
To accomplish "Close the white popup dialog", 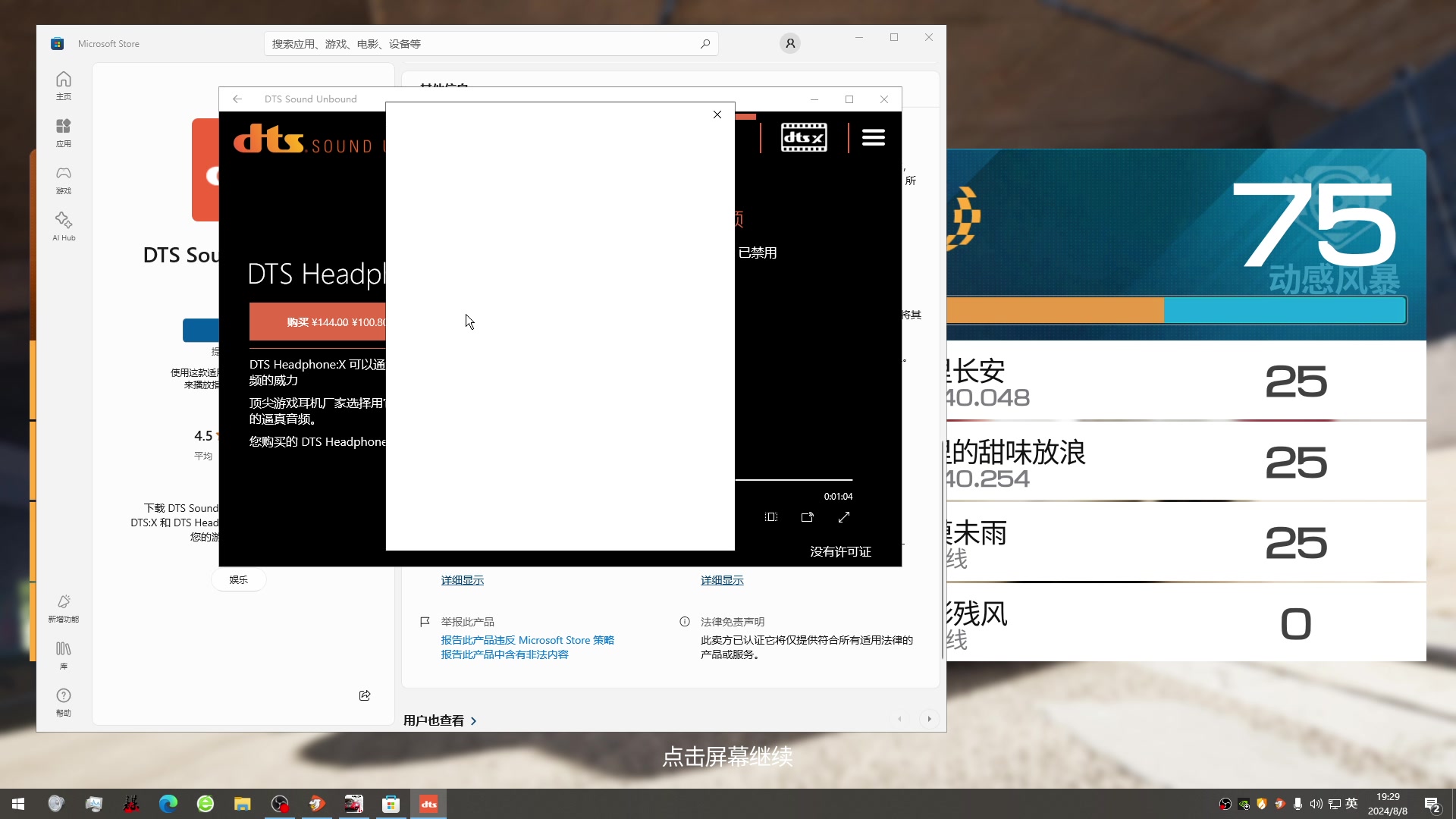I will coord(717,115).
